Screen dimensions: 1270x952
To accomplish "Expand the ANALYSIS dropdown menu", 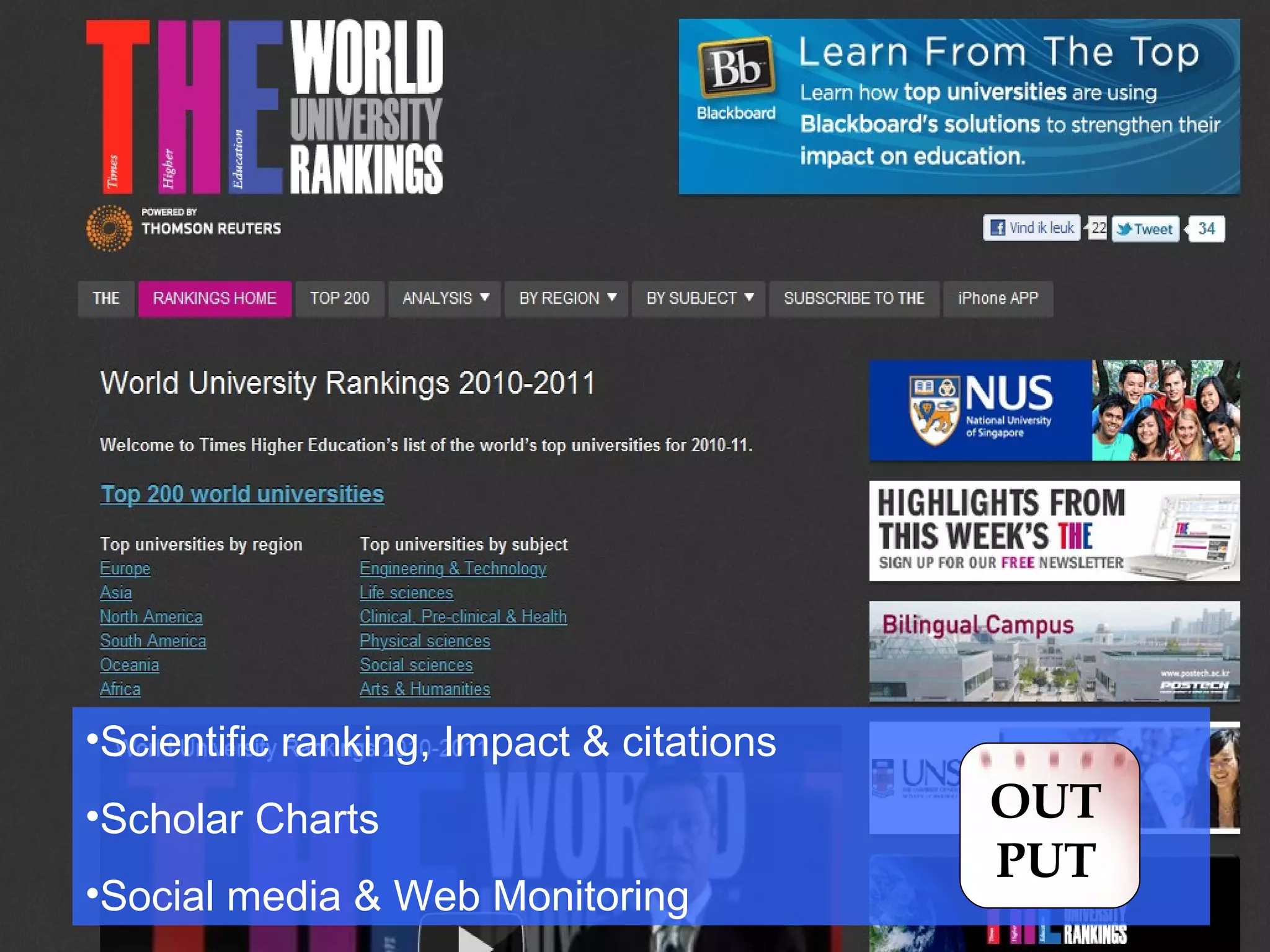I will (445, 299).
